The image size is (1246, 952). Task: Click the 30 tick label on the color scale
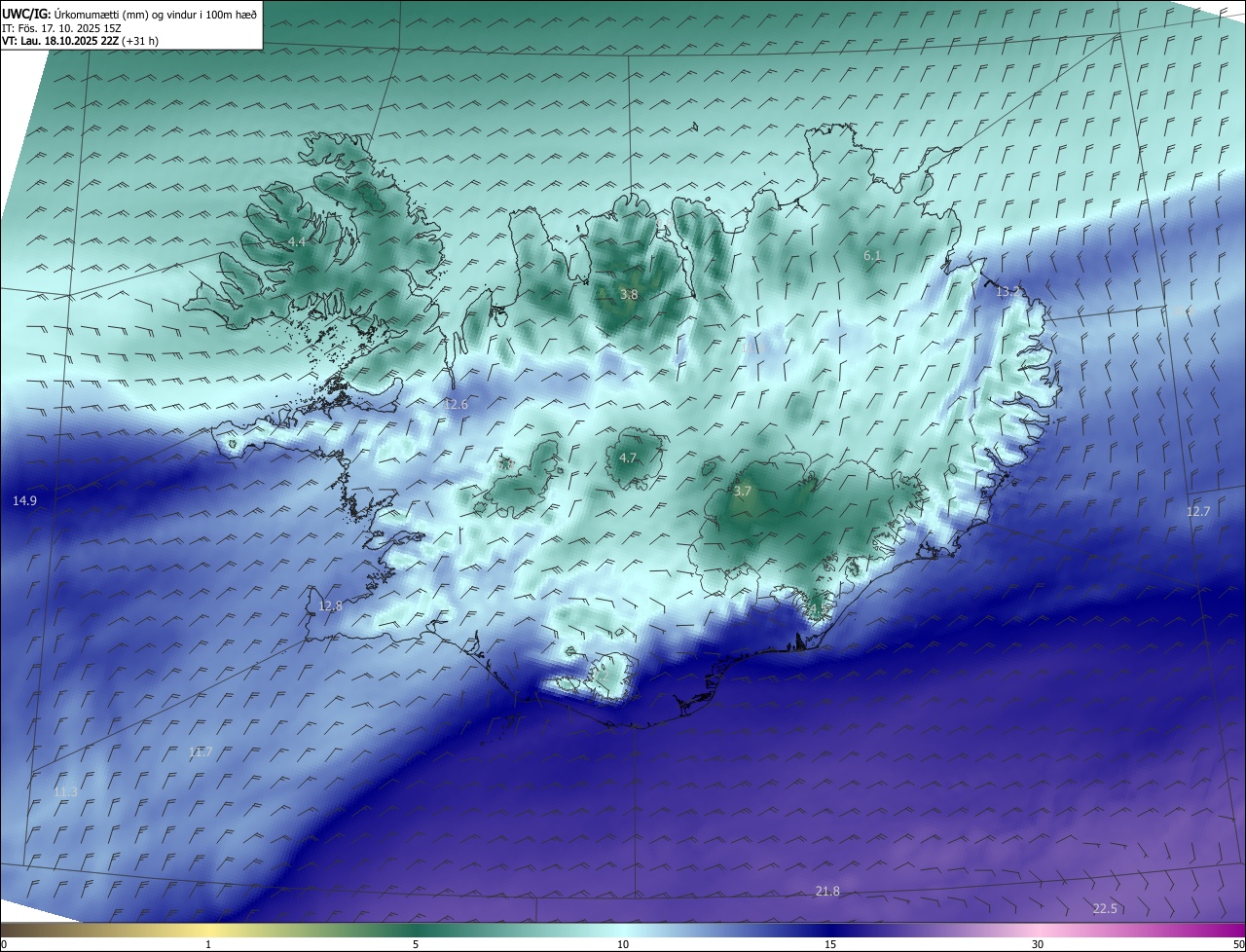point(1038,944)
